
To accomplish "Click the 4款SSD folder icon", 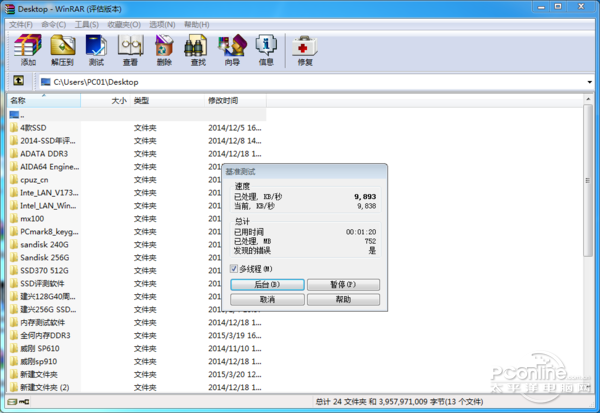I will (x=14, y=127).
